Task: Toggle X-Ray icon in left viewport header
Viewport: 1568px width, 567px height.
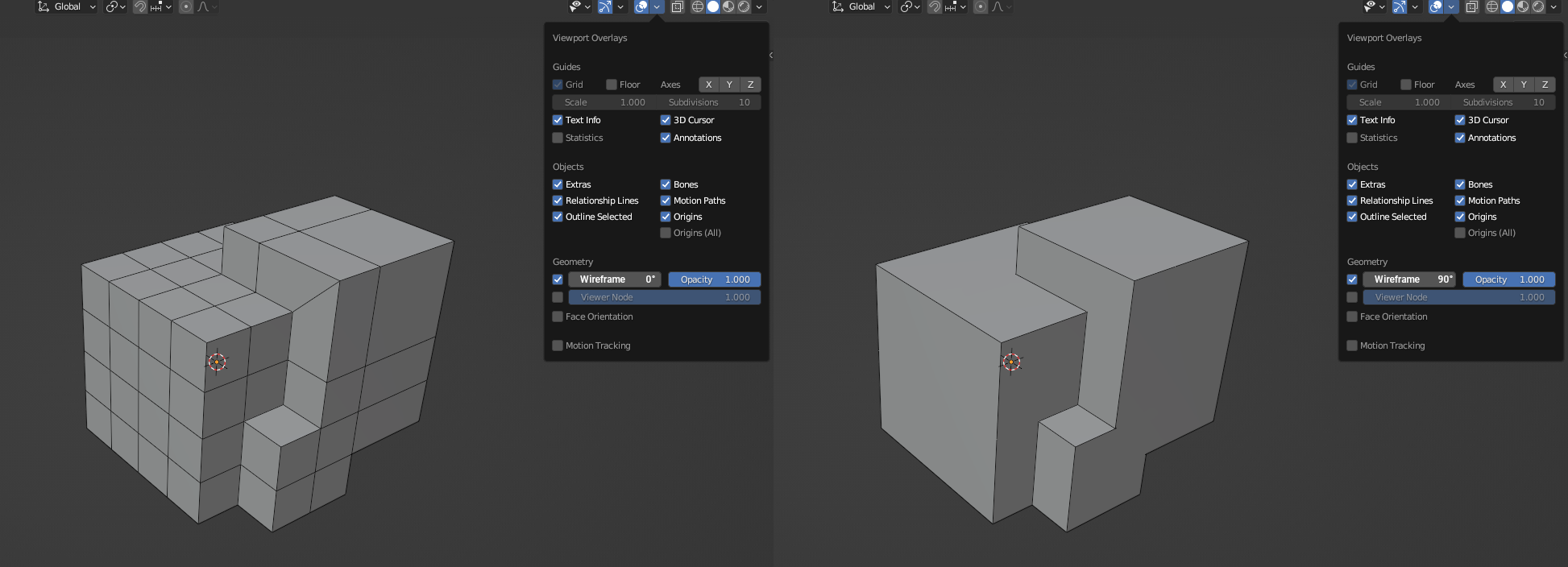Action: 678,6
